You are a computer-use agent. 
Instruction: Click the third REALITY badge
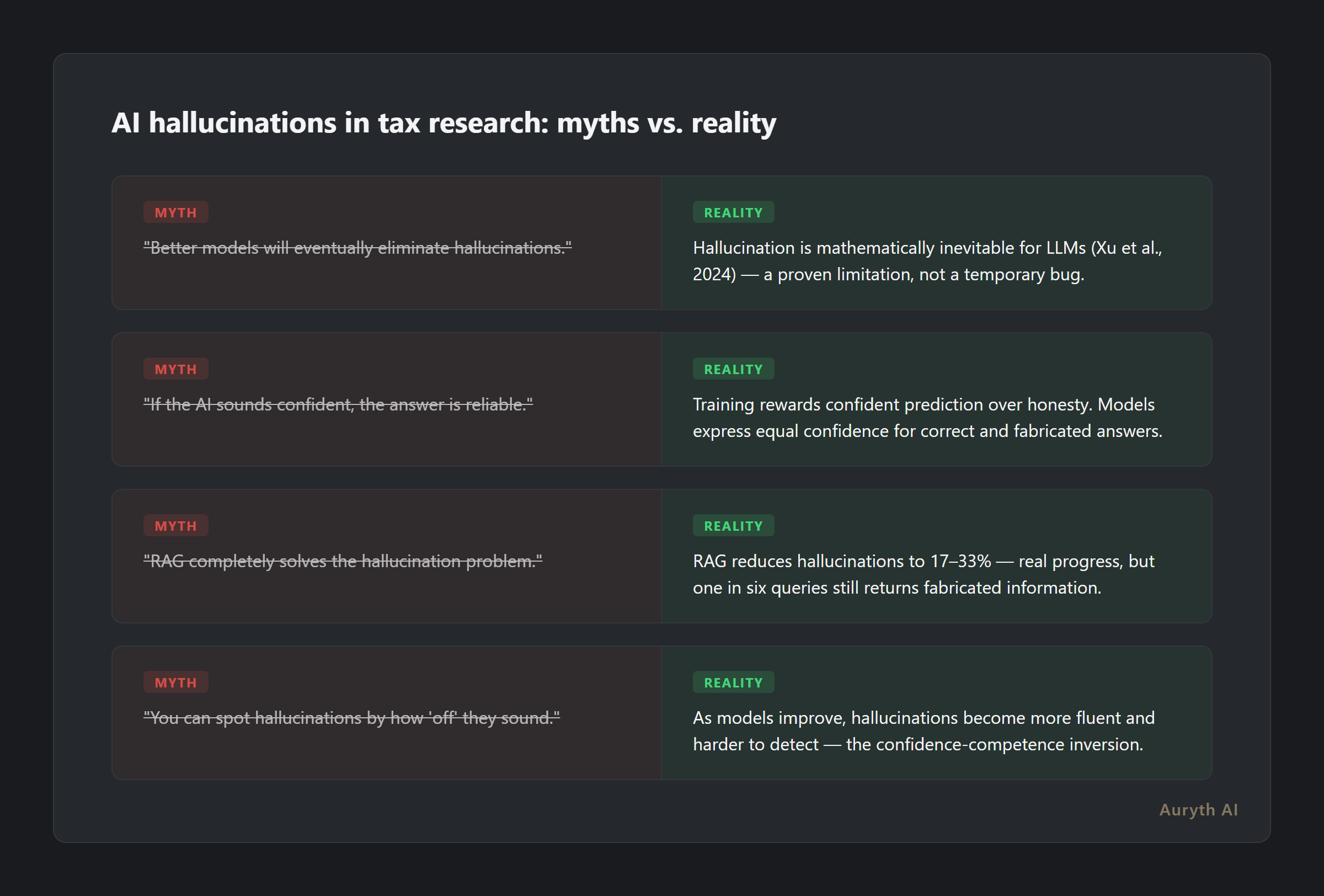(x=733, y=526)
